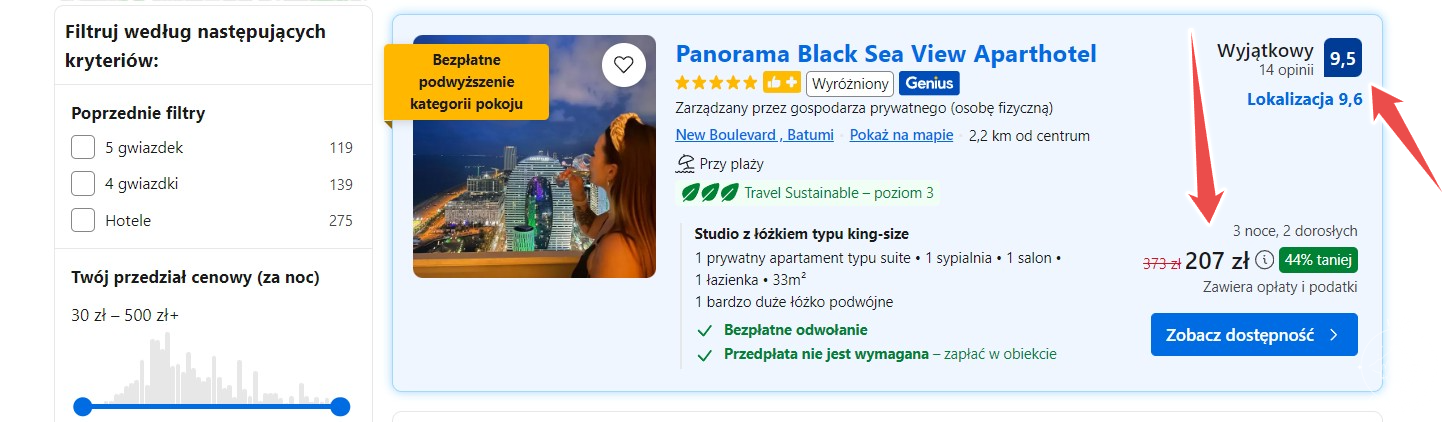Check the 5 gwiazdek filter
Screen dimensions: 1455x422
(x=83, y=148)
